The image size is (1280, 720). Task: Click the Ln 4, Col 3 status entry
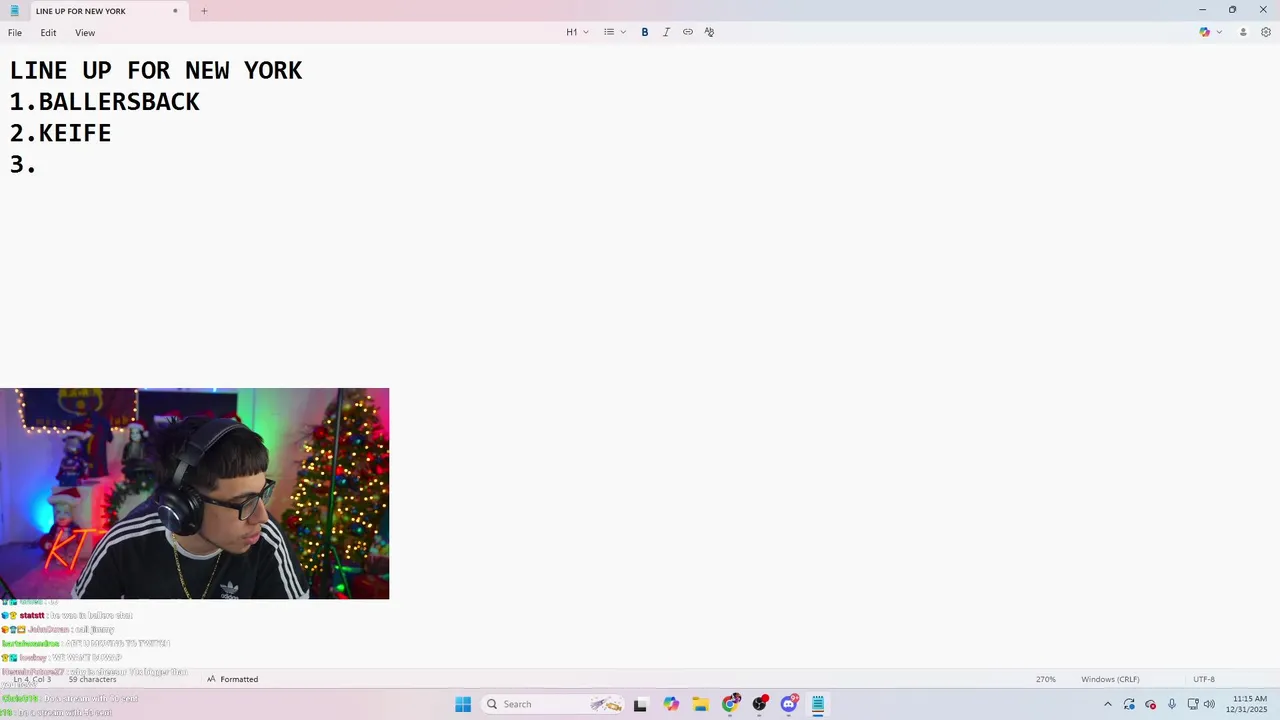[32, 679]
